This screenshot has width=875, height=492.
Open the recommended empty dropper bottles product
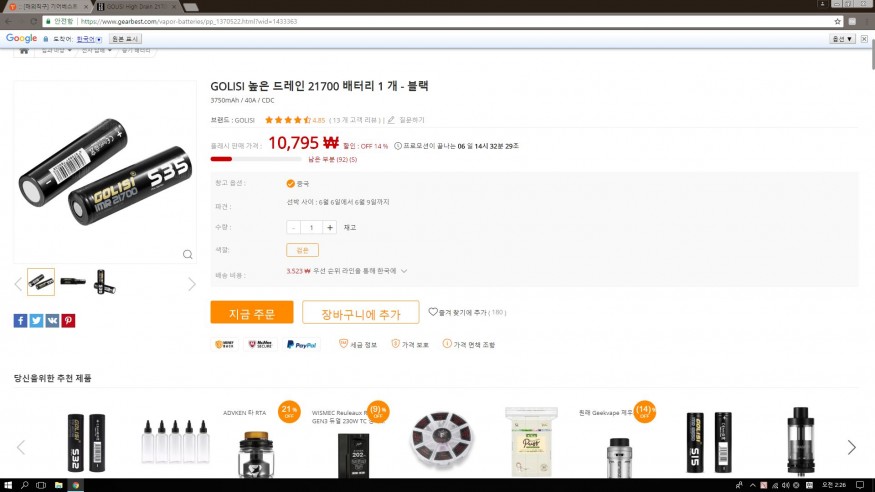point(175,442)
